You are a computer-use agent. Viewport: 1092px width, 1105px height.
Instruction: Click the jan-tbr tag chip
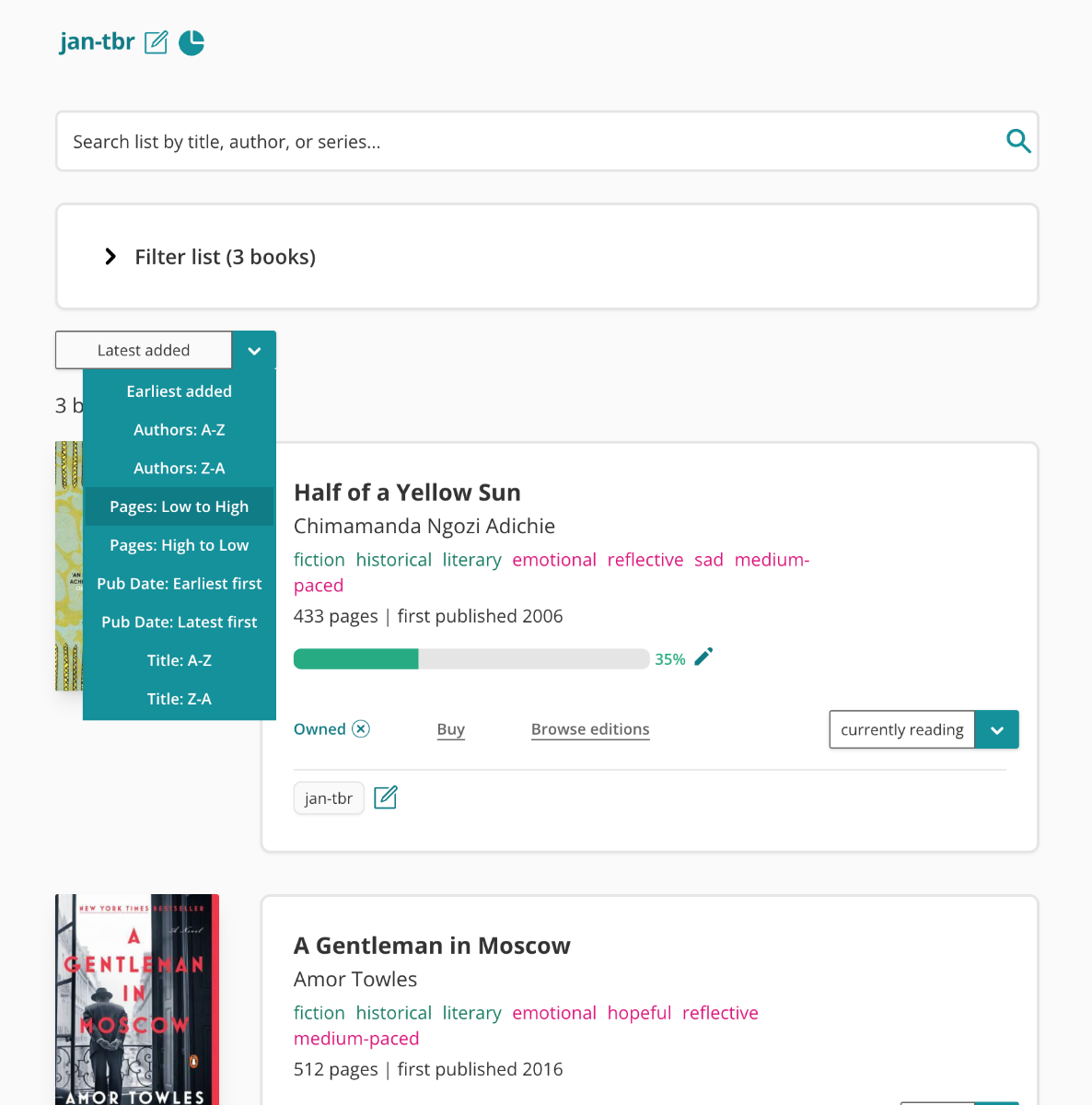(x=329, y=798)
